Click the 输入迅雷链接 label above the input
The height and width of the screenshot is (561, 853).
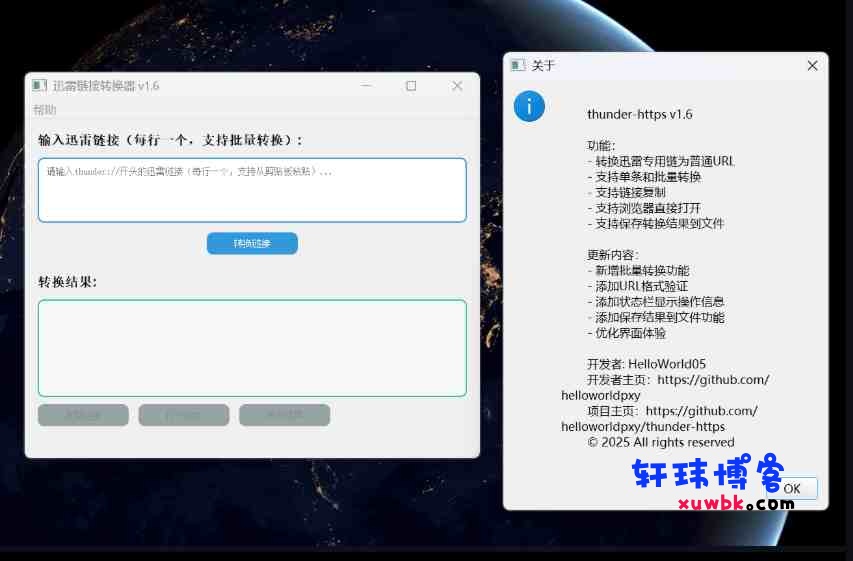pyautogui.click(x=170, y=140)
